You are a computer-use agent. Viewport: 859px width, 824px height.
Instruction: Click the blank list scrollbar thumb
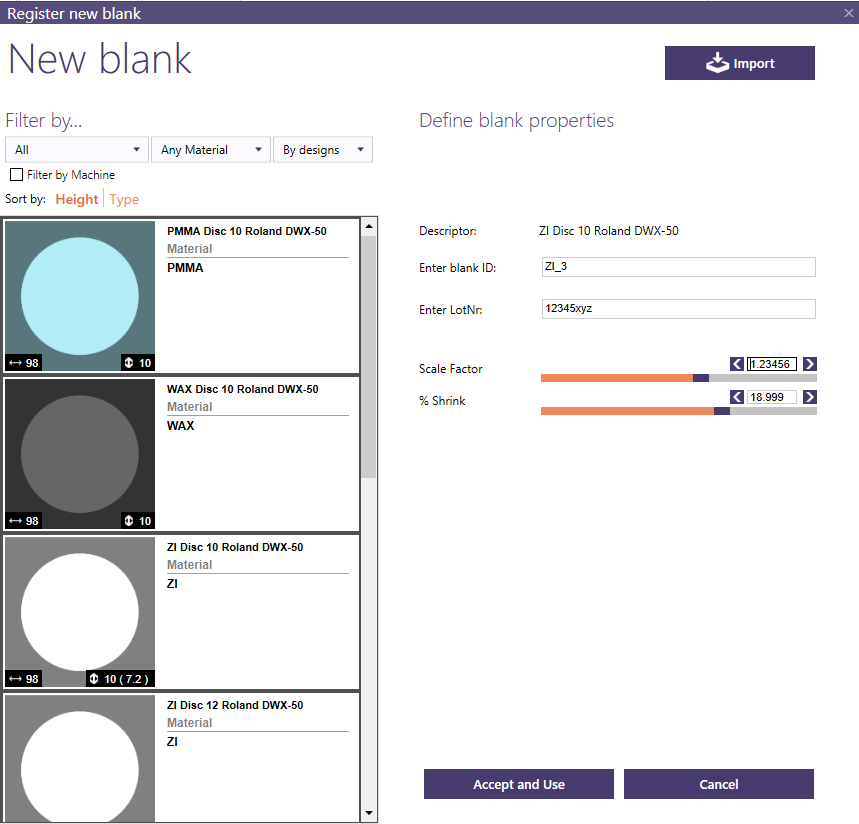(369, 357)
